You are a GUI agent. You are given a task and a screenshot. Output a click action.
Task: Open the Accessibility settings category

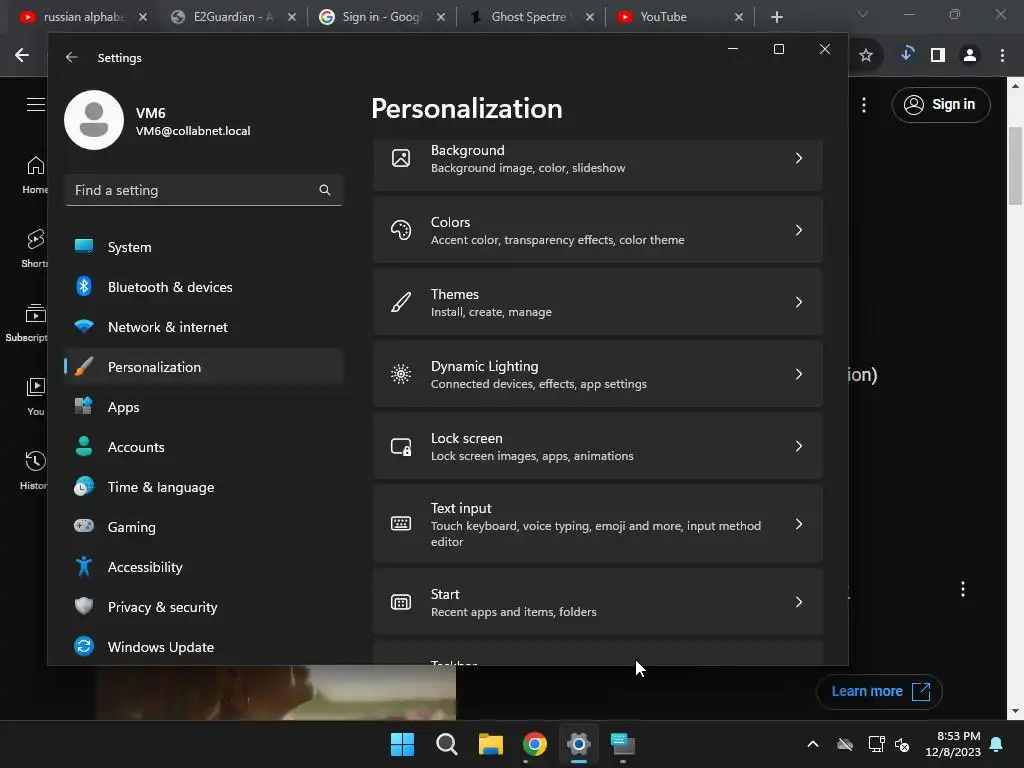pos(204,567)
